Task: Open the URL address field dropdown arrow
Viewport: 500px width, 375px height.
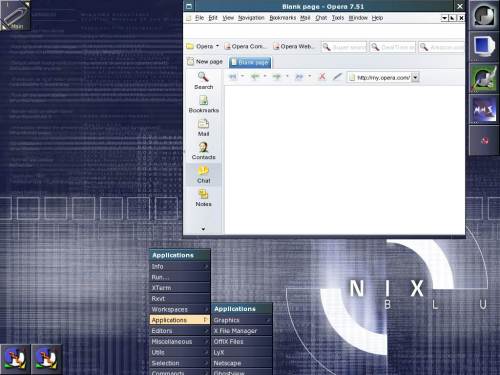Action: (415, 77)
